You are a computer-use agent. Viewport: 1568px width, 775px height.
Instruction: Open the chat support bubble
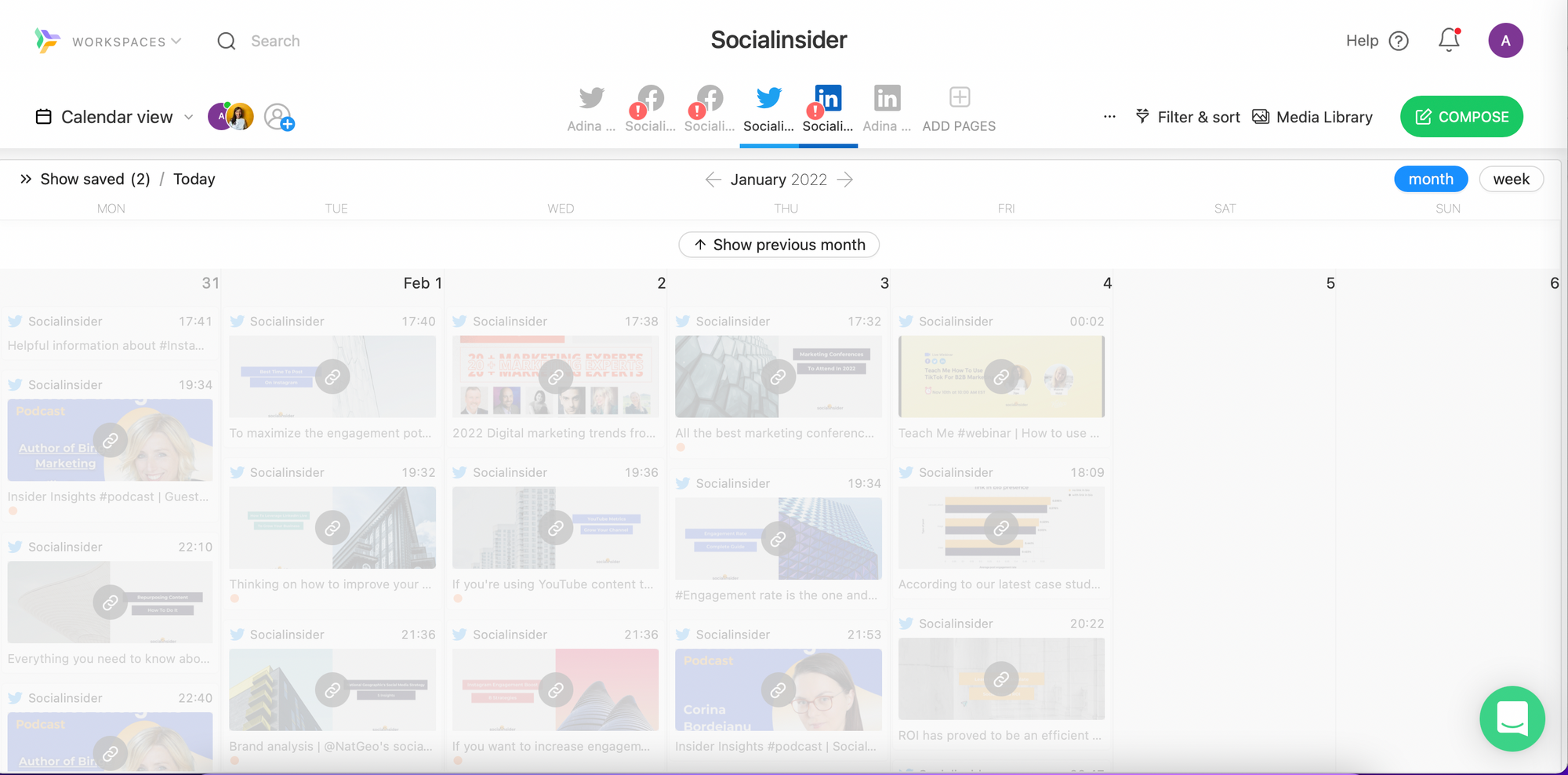click(1512, 719)
